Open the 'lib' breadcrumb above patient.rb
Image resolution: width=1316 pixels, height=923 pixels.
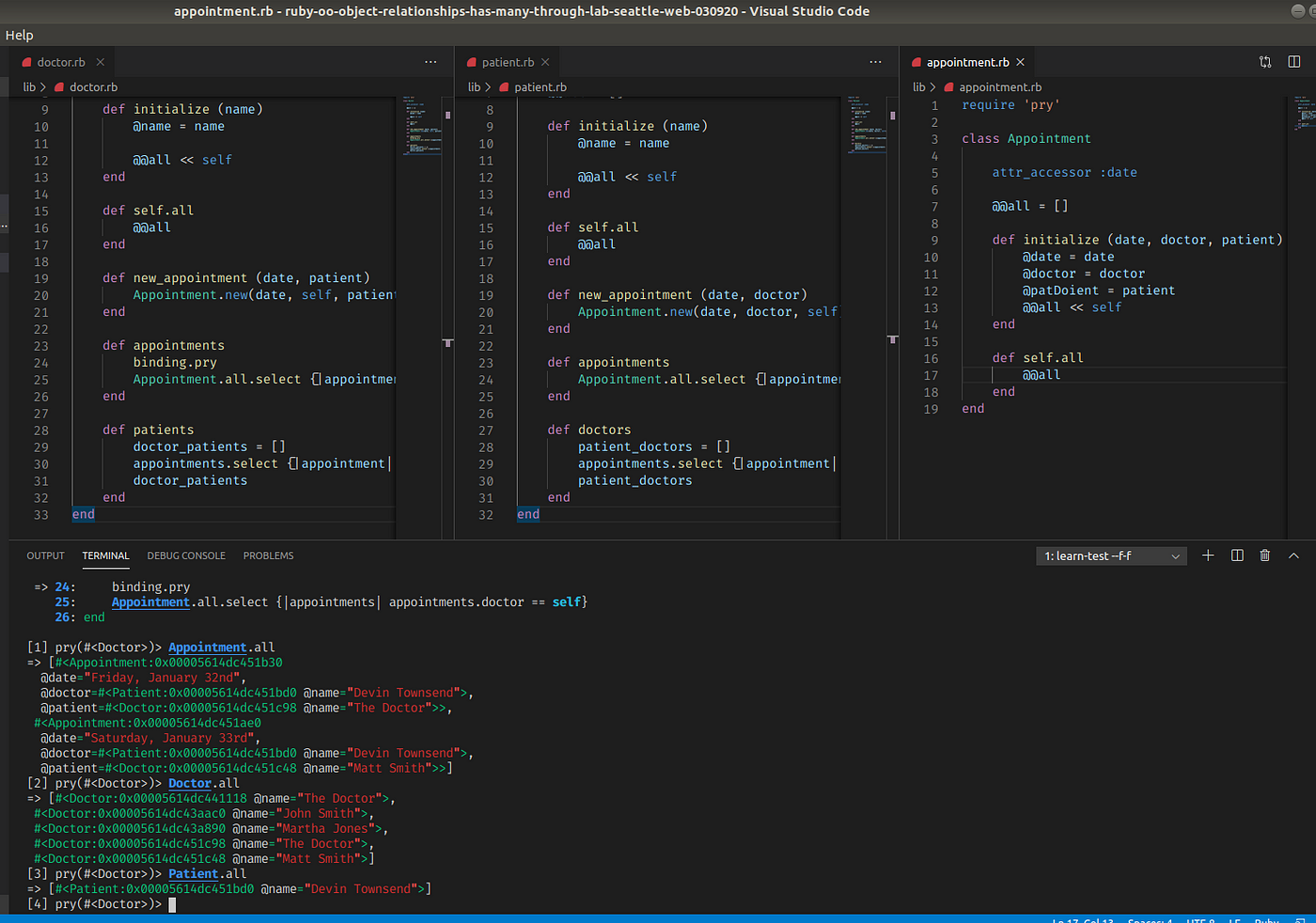pyautogui.click(x=474, y=86)
